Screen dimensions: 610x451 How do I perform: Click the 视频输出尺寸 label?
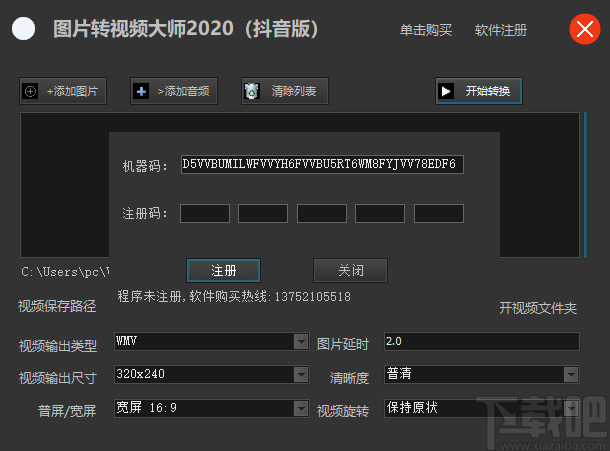click(x=58, y=378)
